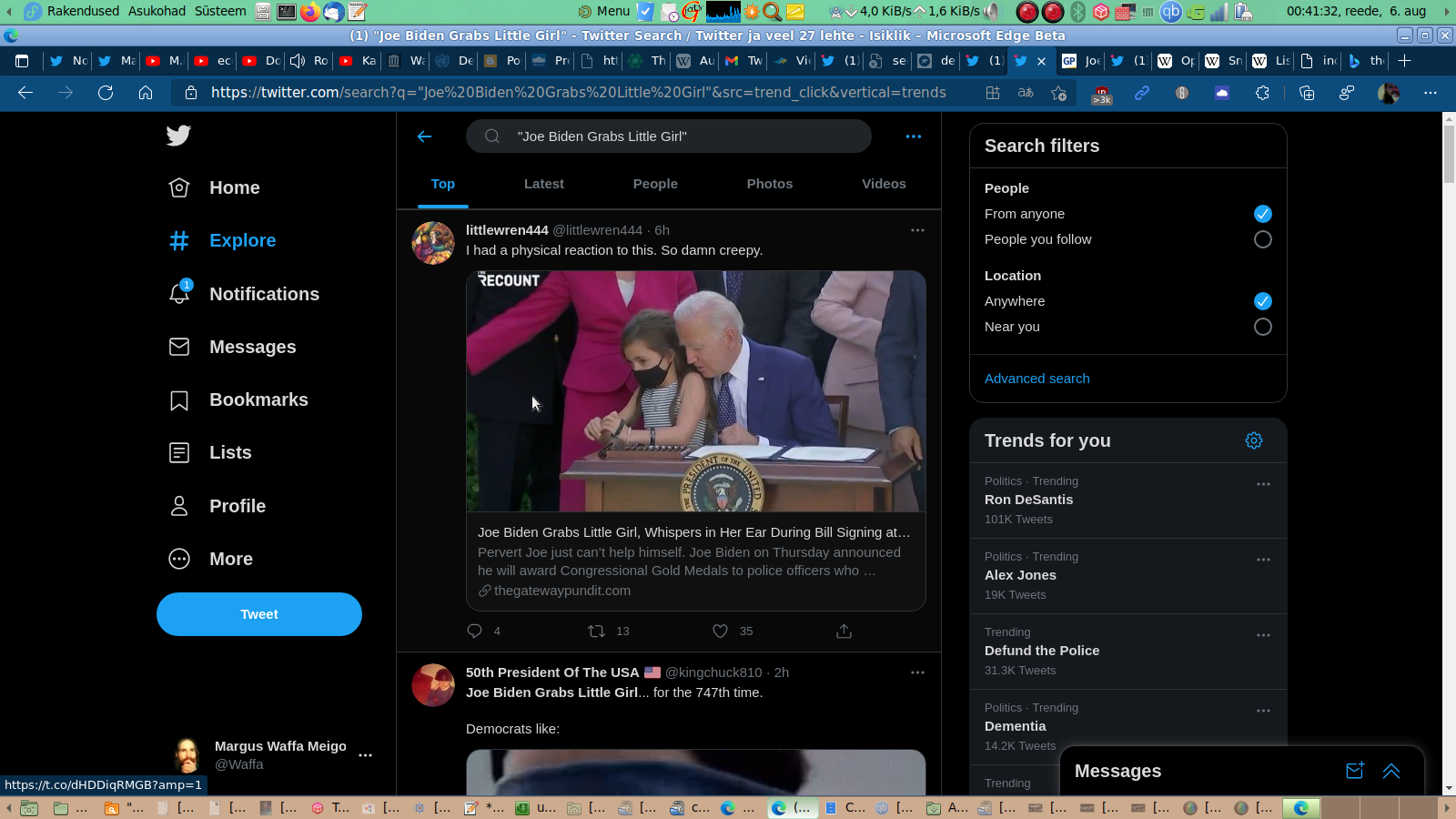Viewport: 1456px width, 819px height.
Task: Retweet littlewren444's tweet
Action: (x=597, y=631)
